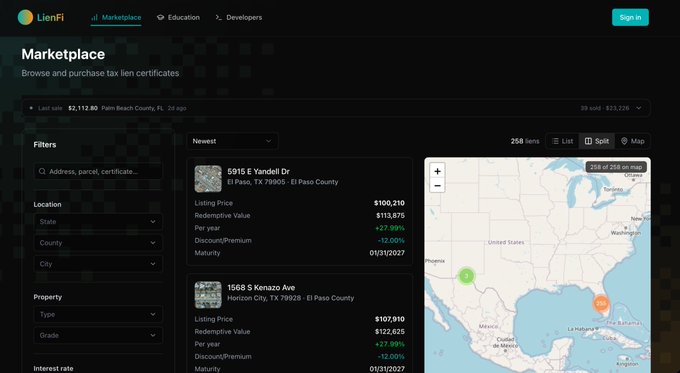
Task: Click the address search input field
Action: pos(98,171)
